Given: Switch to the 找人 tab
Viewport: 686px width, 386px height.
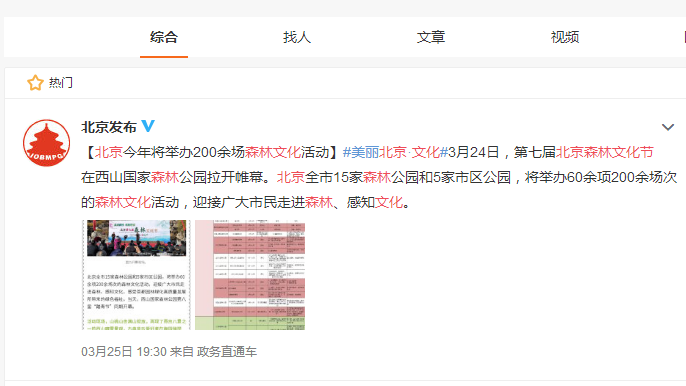Looking at the screenshot, I should [297, 37].
